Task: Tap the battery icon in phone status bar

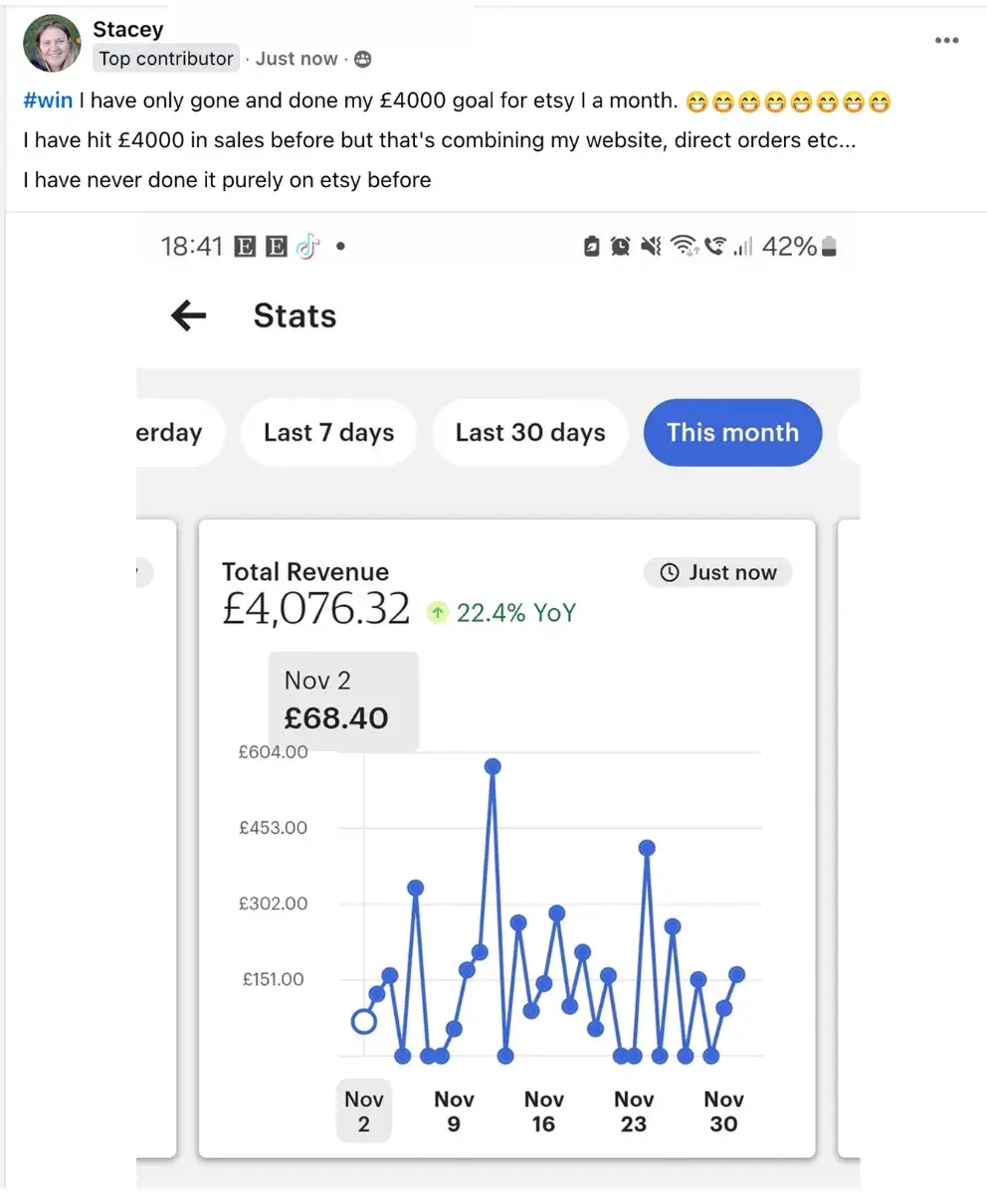Action: click(x=830, y=246)
